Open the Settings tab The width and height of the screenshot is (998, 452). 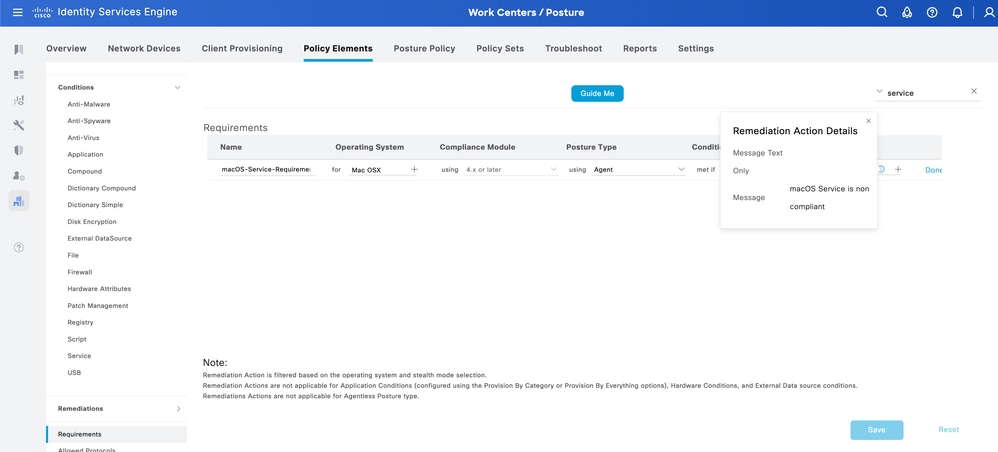(696, 48)
